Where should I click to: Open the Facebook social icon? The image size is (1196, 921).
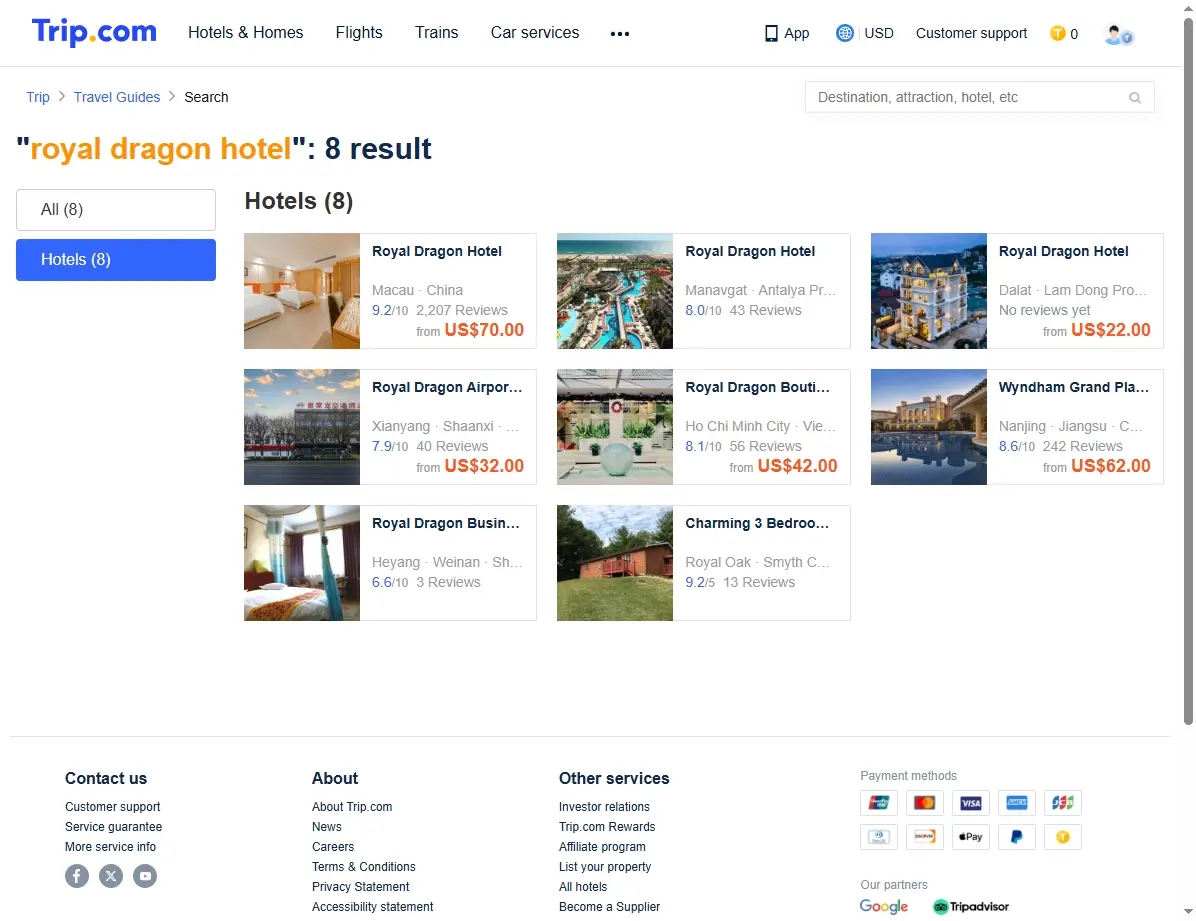pos(77,875)
